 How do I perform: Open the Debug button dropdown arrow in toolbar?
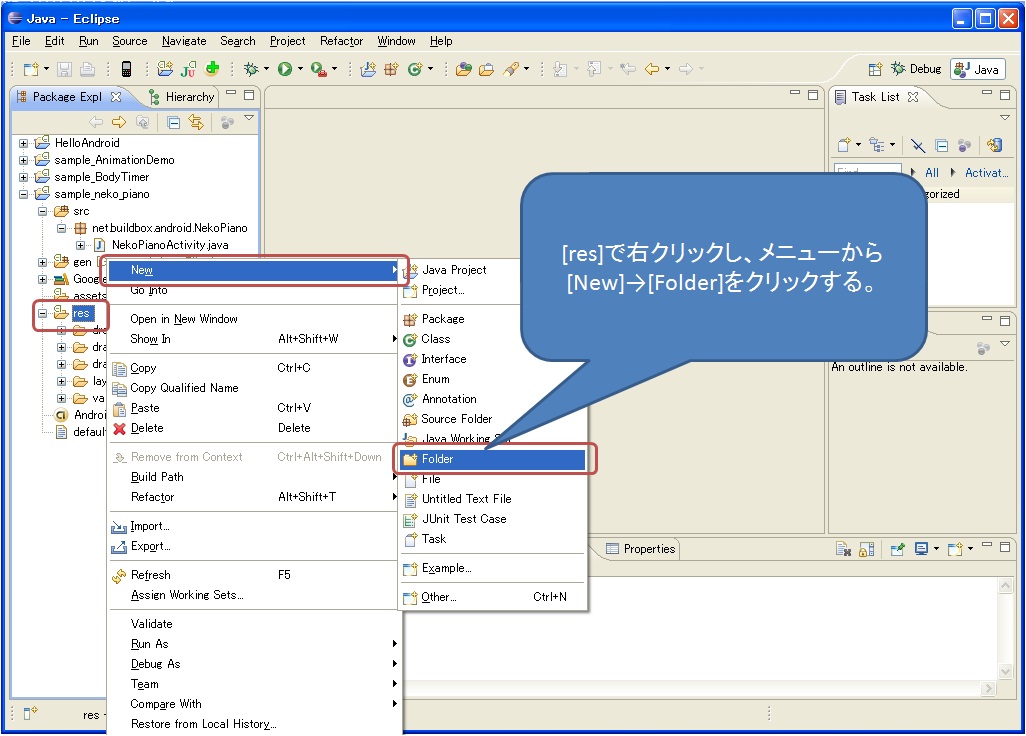(266, 69)
